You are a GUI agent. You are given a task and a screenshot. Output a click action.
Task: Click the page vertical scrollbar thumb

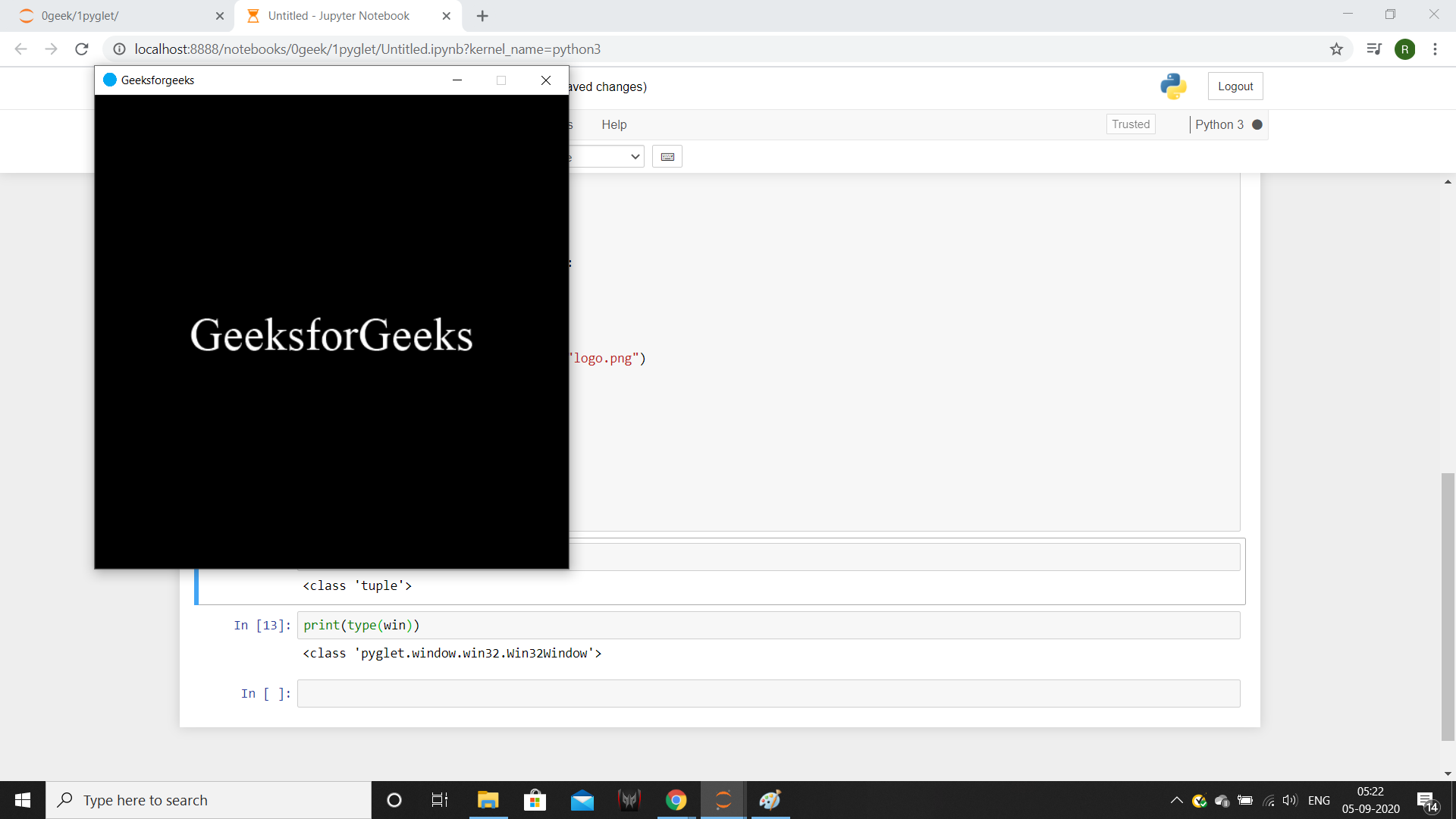1448,607
